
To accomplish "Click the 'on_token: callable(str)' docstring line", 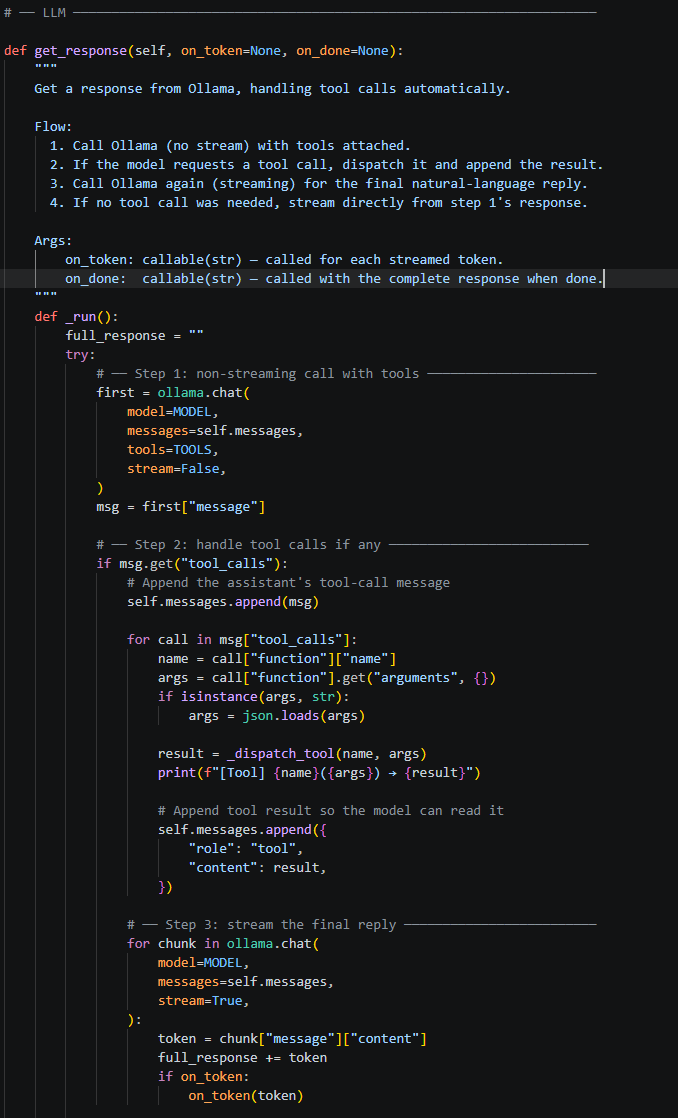I will click(x=284, y=260).
